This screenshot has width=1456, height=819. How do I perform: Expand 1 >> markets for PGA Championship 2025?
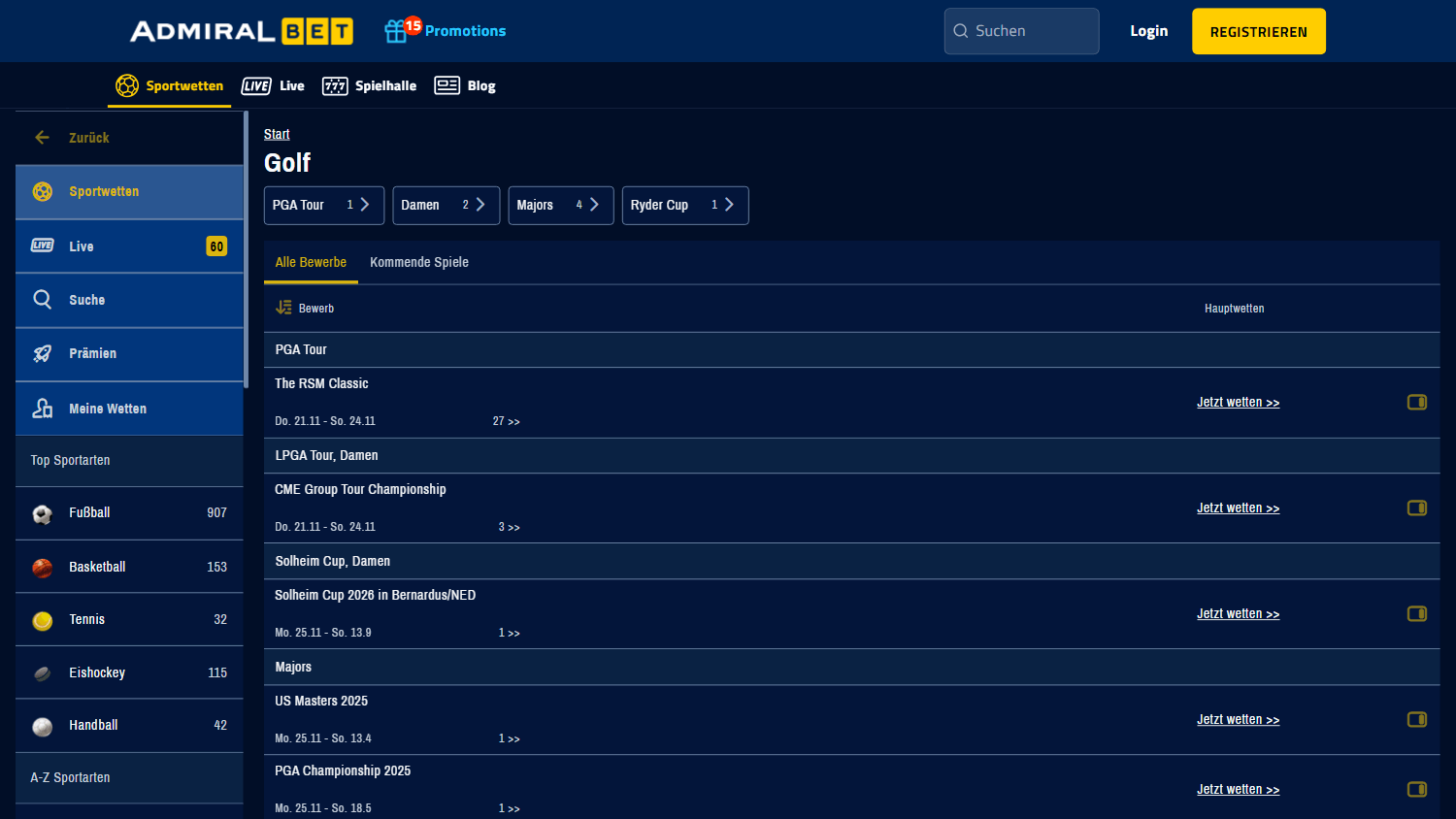click(510, 808)
